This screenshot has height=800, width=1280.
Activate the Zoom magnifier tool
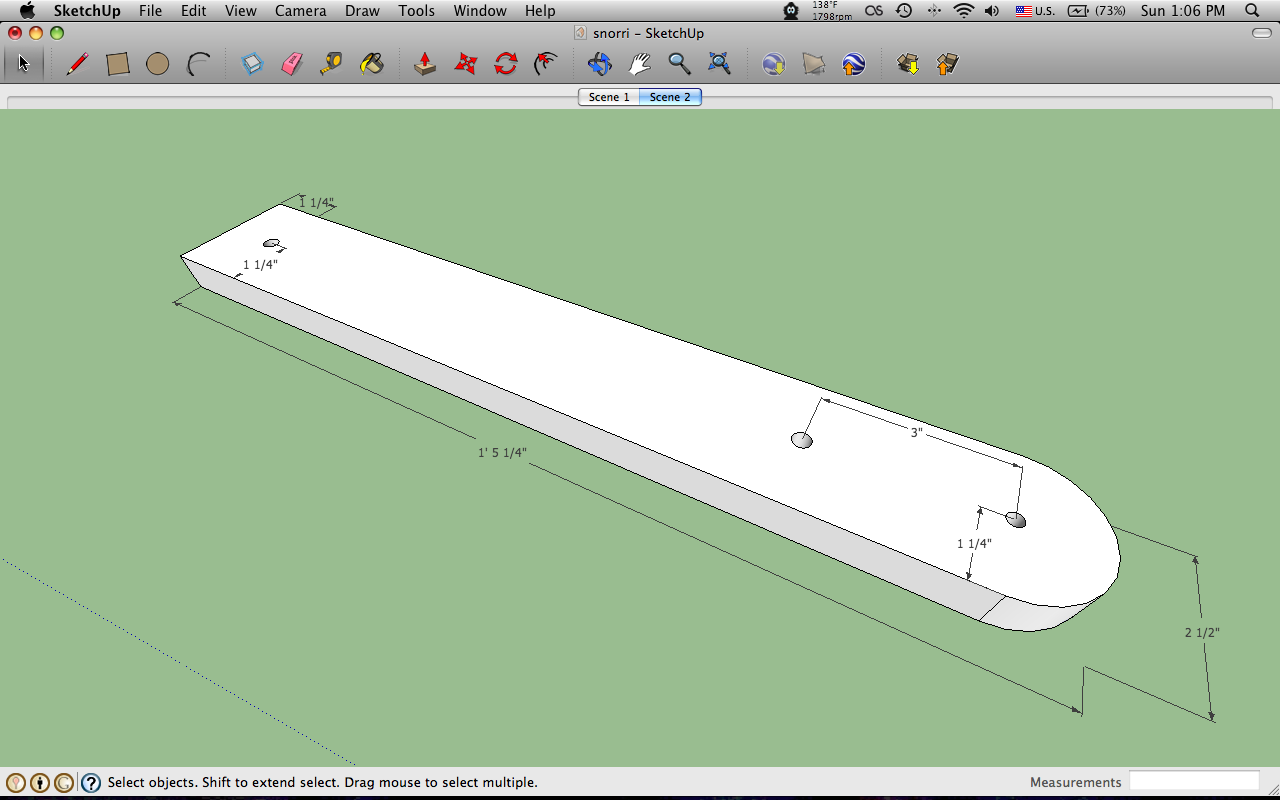click(x=679, y=64)
